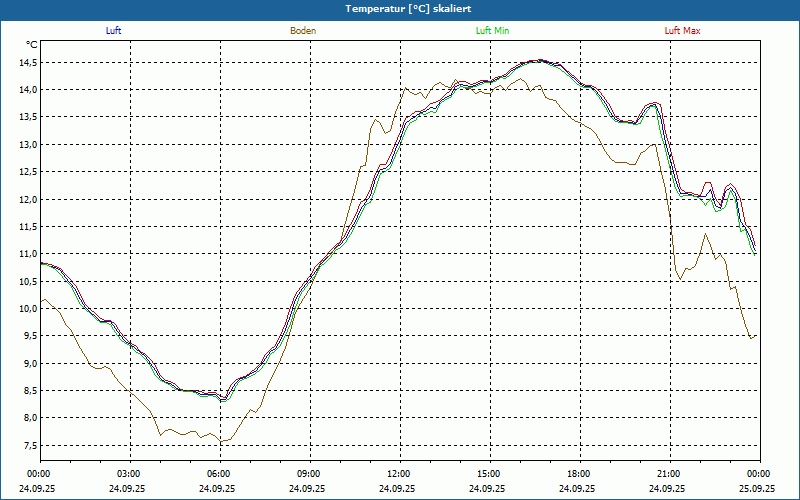Click the 21:00 time axis label
This screenshot has width=800, height=500.
(x=670, y=474)
